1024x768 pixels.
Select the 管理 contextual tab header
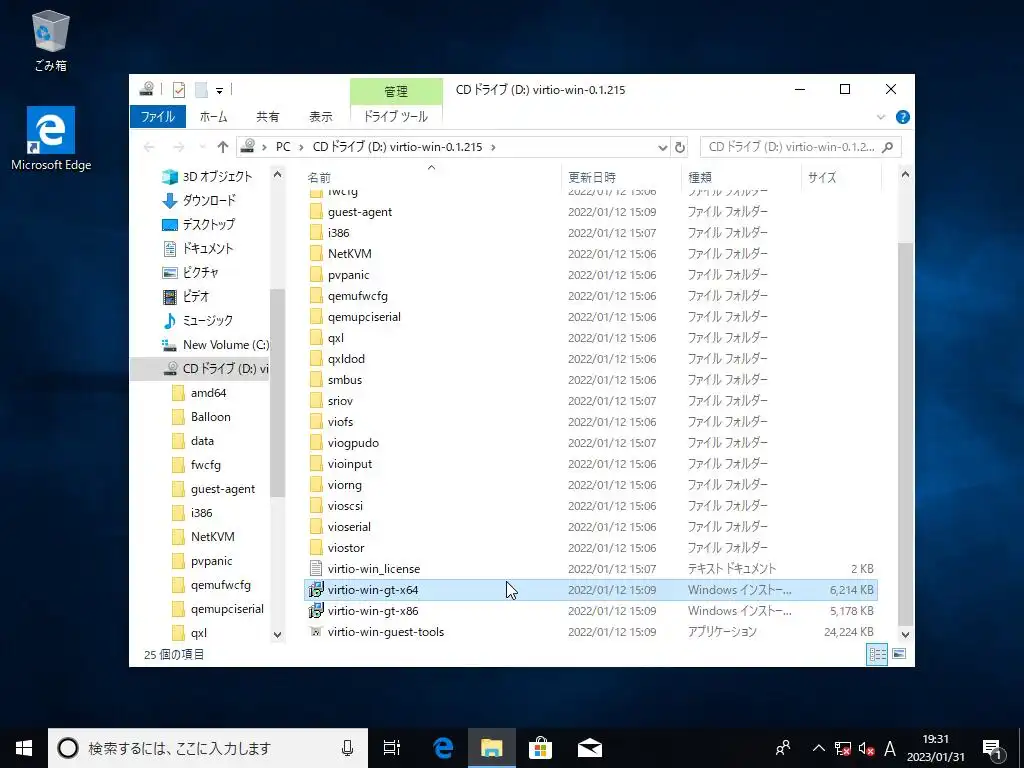(396, 91)
